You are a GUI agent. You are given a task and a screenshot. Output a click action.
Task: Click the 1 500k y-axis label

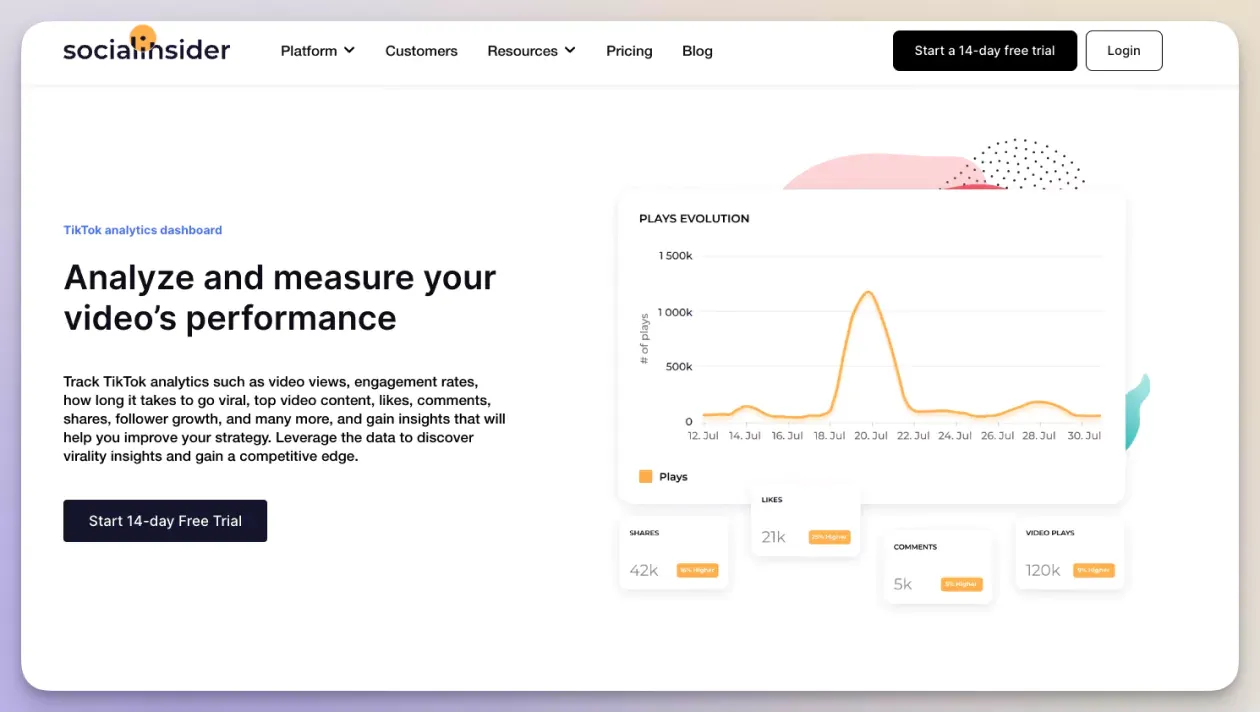point(675,256)
